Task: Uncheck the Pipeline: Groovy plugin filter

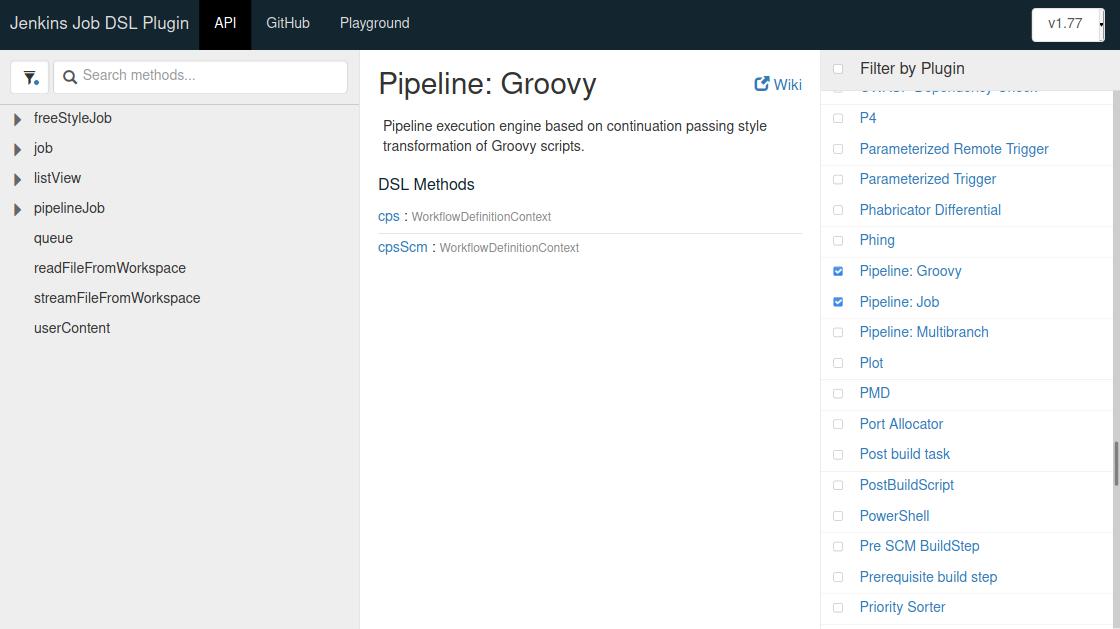Action: tap(838, 271)
